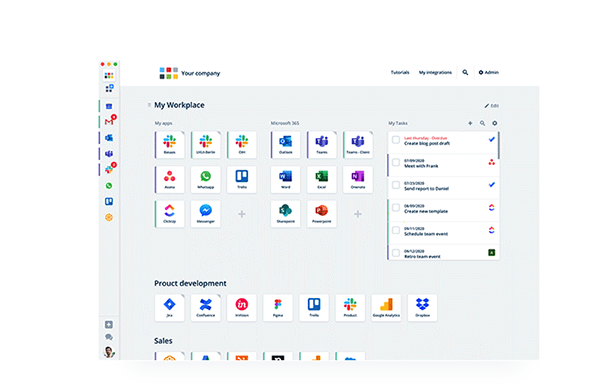
Task: Launch the ClickUp tile in My apps
Action: coord(170,214)
